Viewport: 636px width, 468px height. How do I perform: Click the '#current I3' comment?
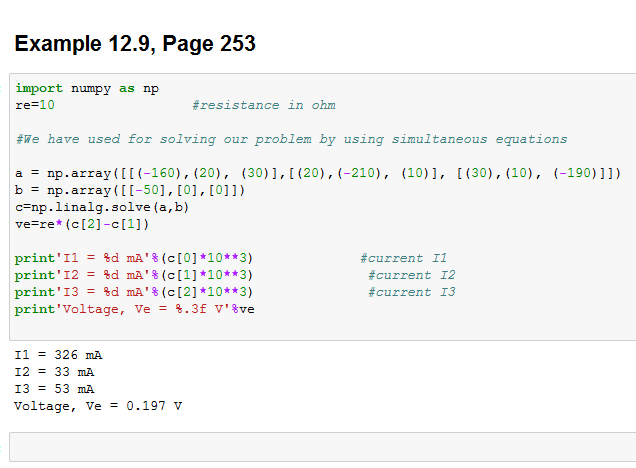coord(411,291)
